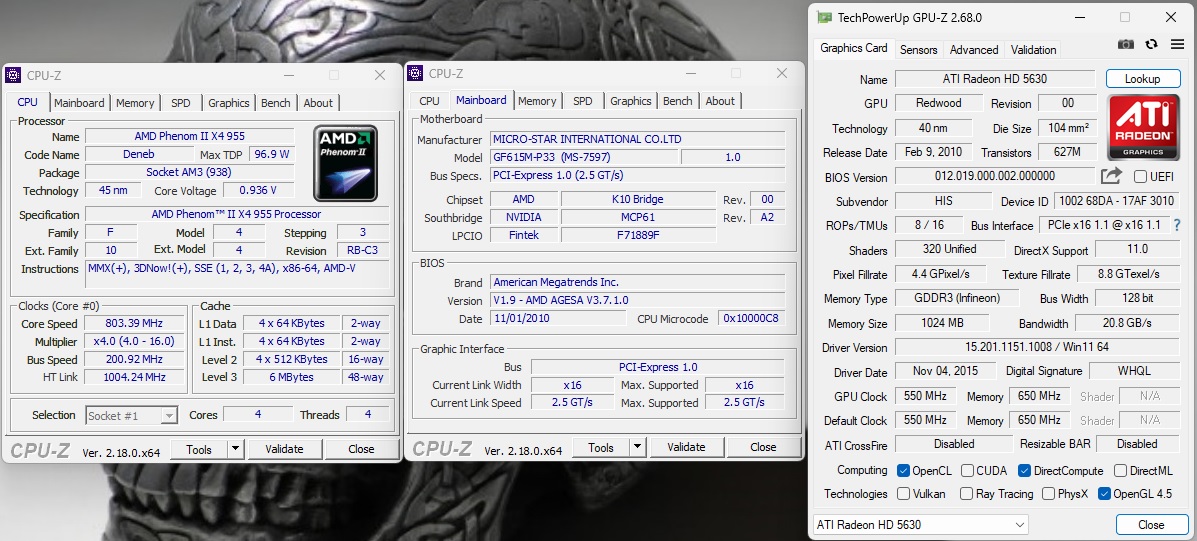This screenshot has width=1197, height=541.
Task: Select the Graphics Card tab in GPU-Z
Action: pos(853,48)
